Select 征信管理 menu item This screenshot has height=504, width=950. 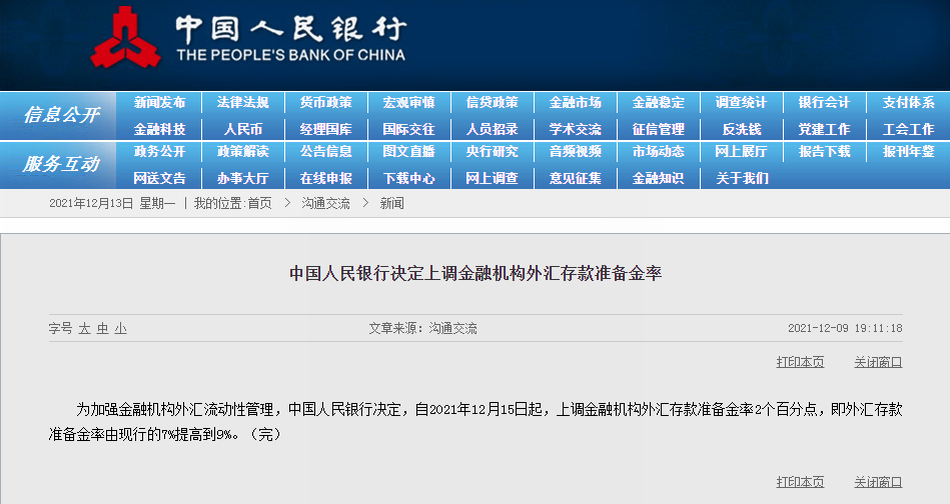(x=659, y=129)
